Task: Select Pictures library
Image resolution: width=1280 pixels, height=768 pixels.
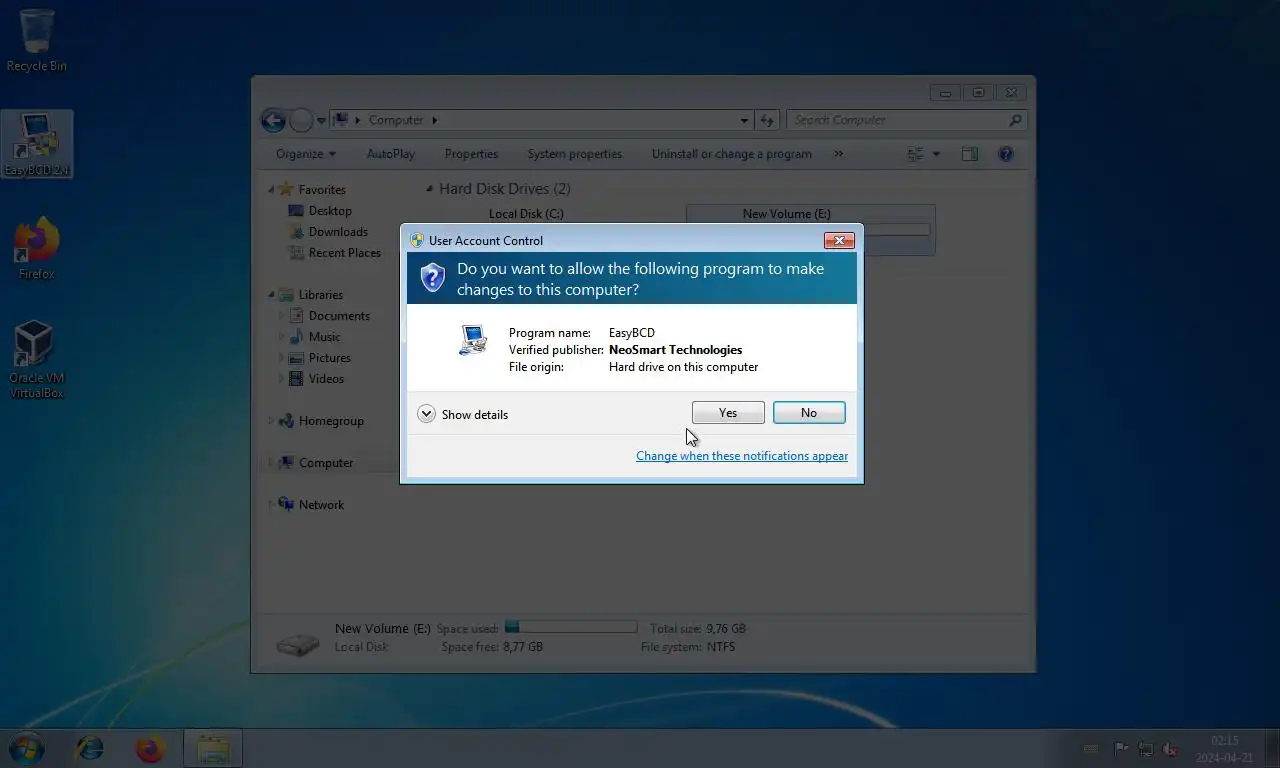Action: pos(329,358)
